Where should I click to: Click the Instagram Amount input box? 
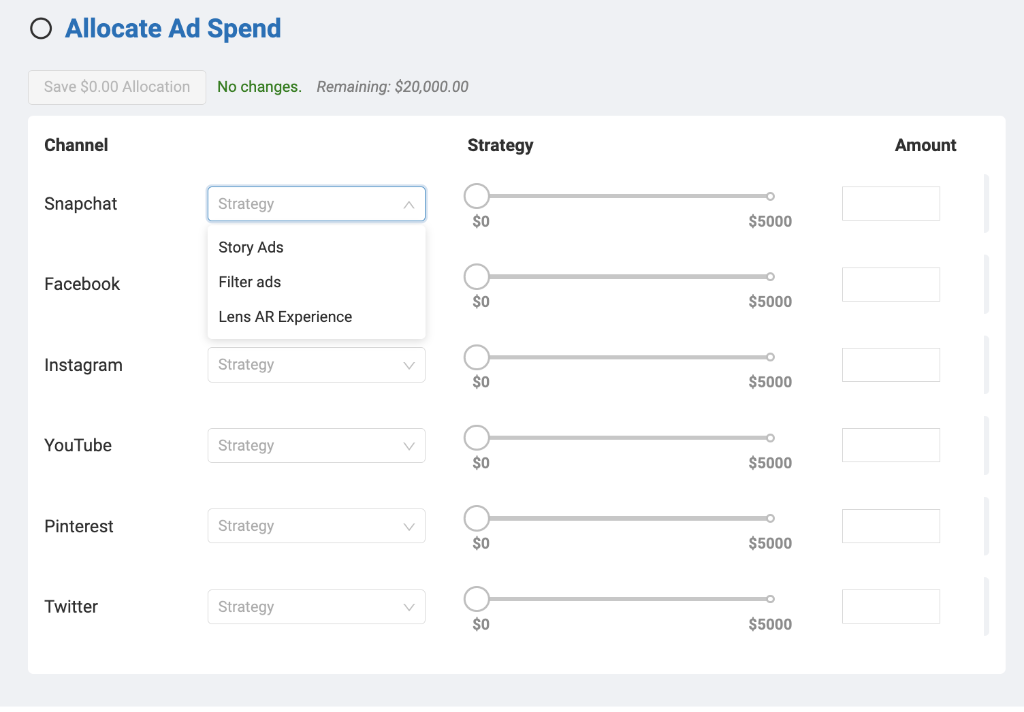coord(890,364)
